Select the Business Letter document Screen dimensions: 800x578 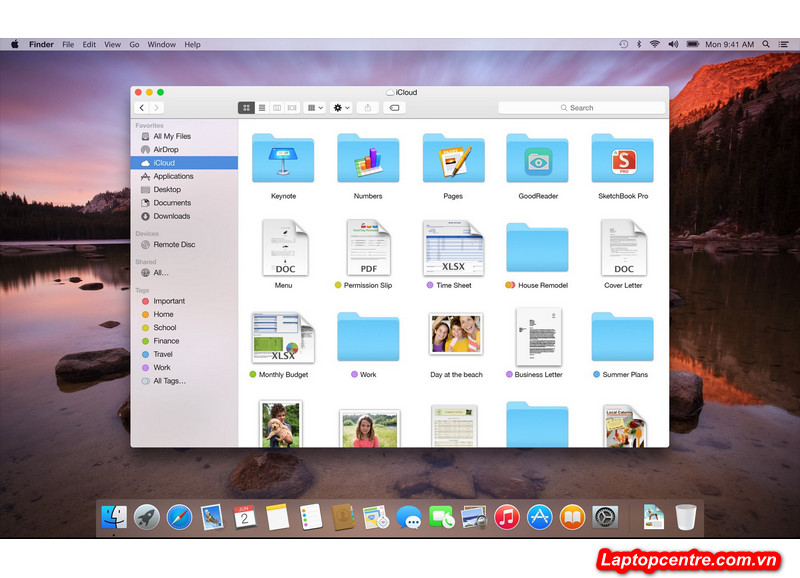point(539,337)
